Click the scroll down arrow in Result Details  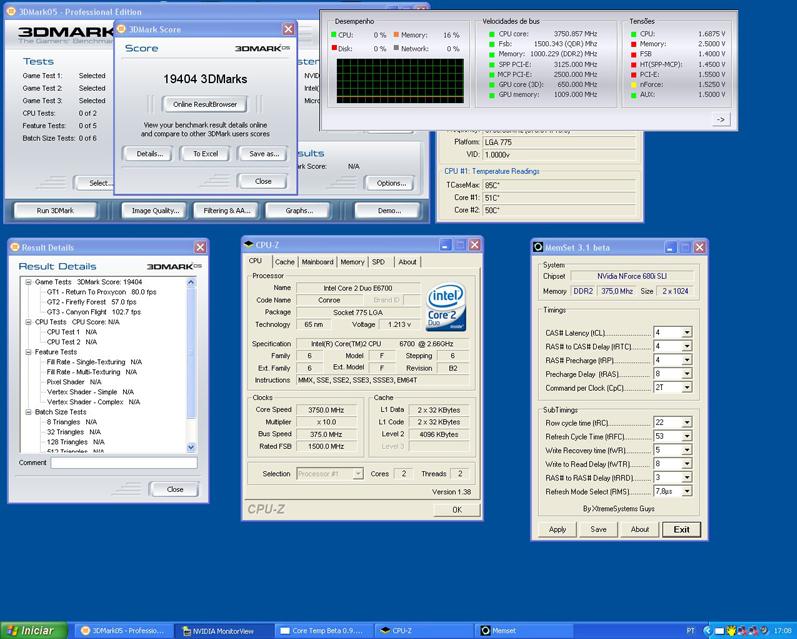(x=191, y=447)
